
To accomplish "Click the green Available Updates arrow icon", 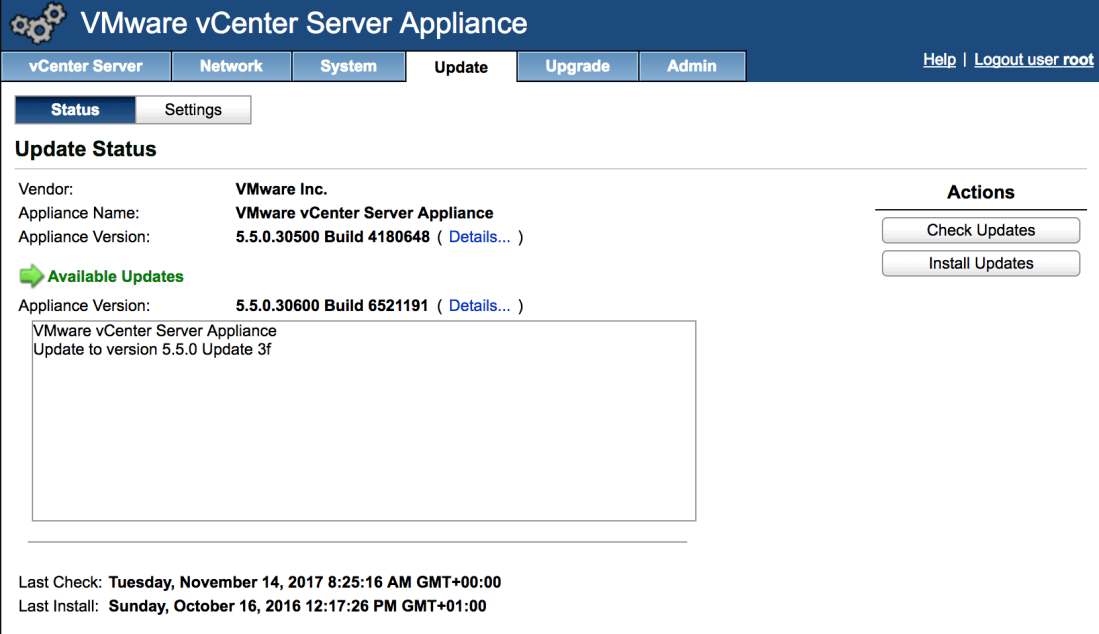I will [x=31, y=276].
